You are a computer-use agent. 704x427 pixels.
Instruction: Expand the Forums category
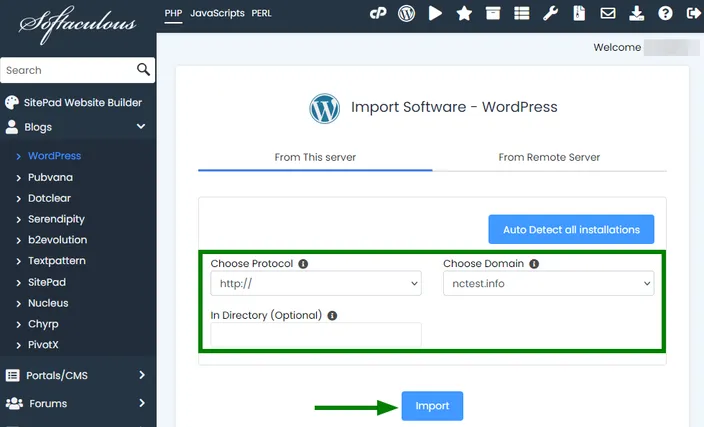(77, 404)
